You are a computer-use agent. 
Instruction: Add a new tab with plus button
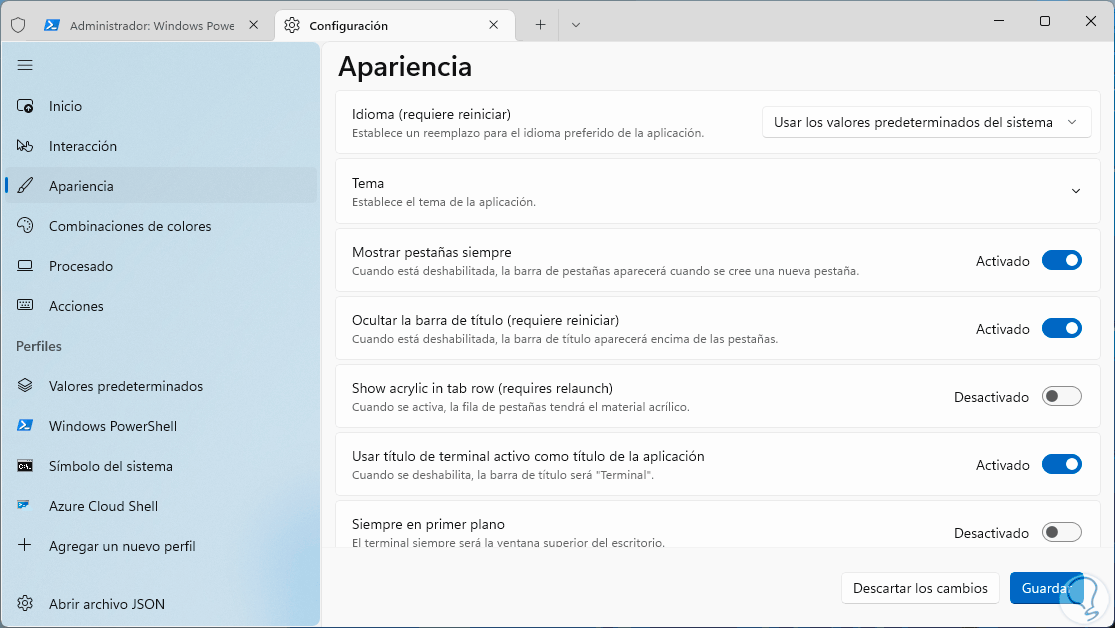540,25
